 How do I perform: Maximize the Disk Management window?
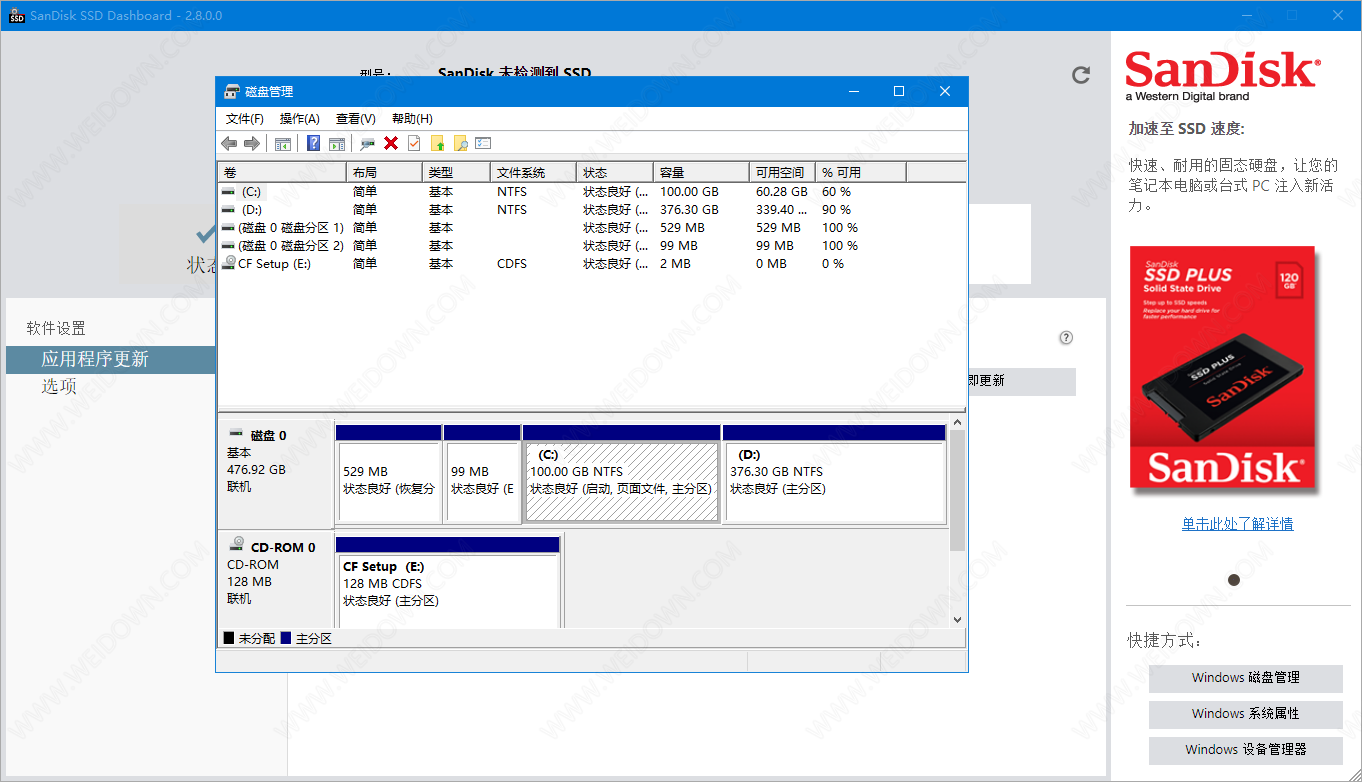point(898,91)
